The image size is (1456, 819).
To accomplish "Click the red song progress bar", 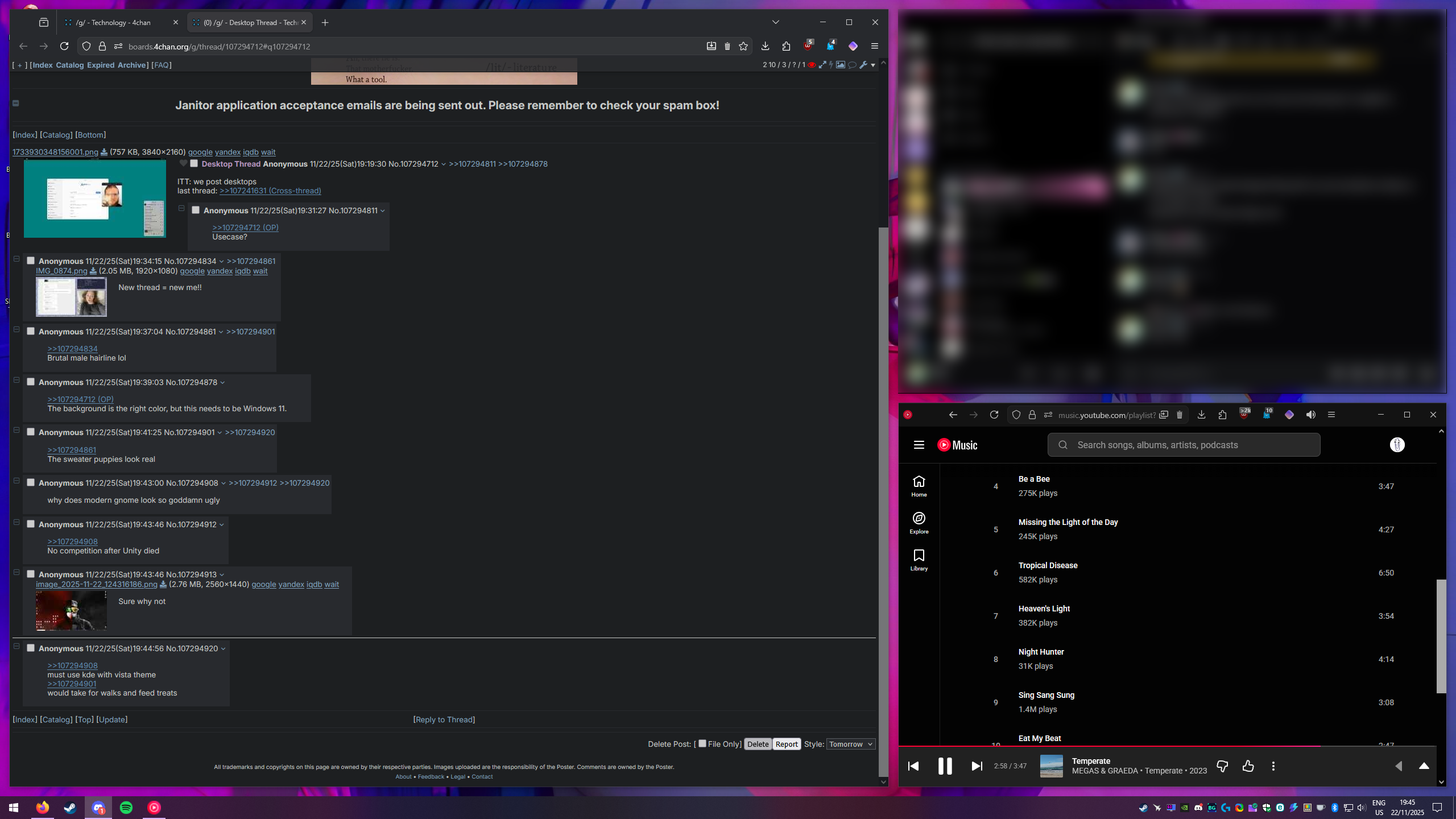I will 1109,746.
